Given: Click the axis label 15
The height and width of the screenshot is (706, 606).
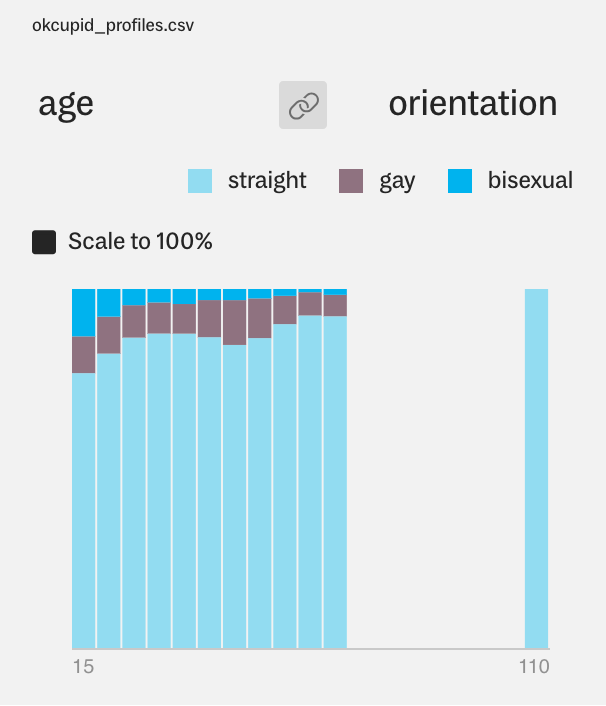Looking at the screenshot, I should [83, 666].
